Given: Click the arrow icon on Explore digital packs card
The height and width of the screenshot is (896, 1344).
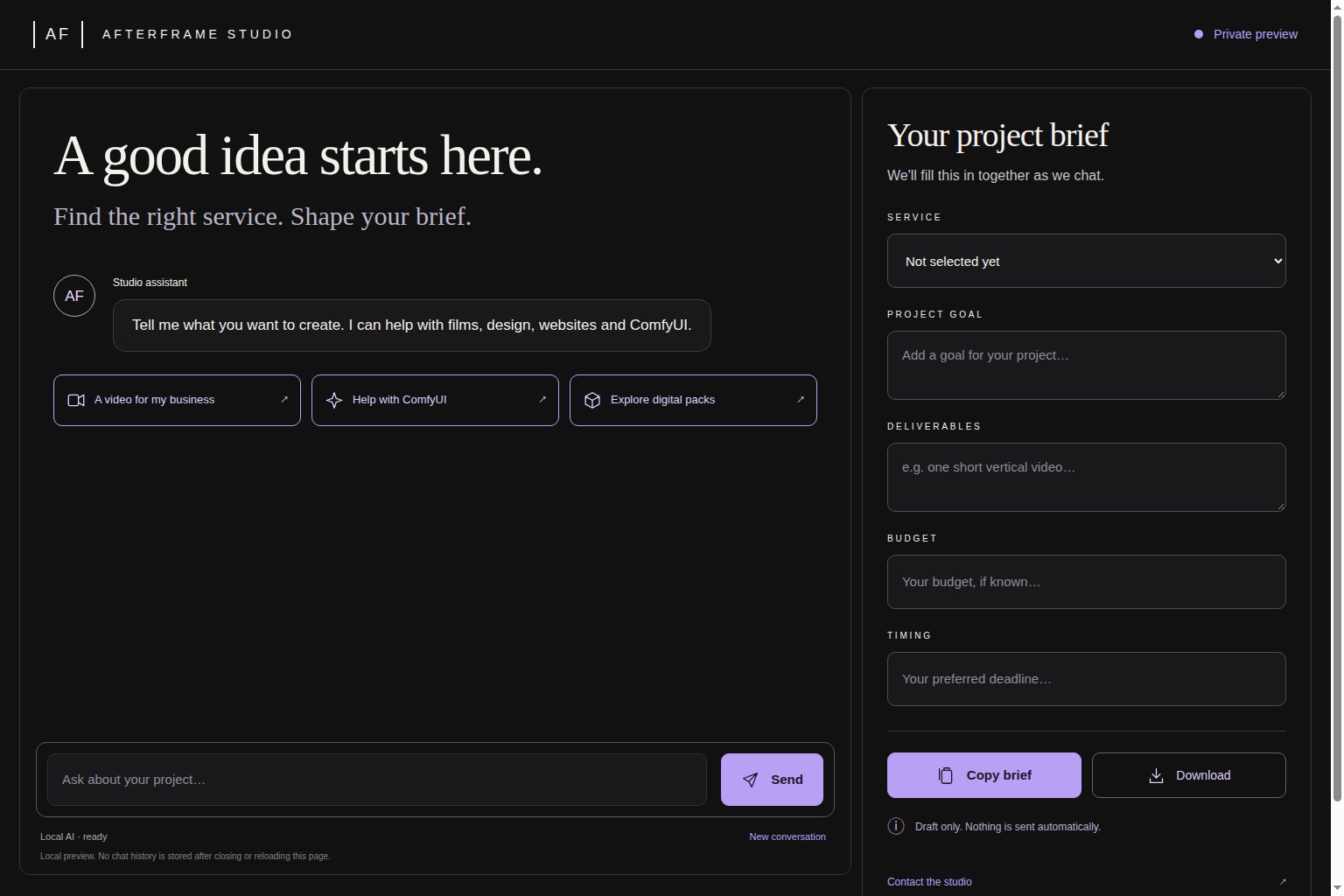Looking at the screenshot, I should click(x=801, y=399).
